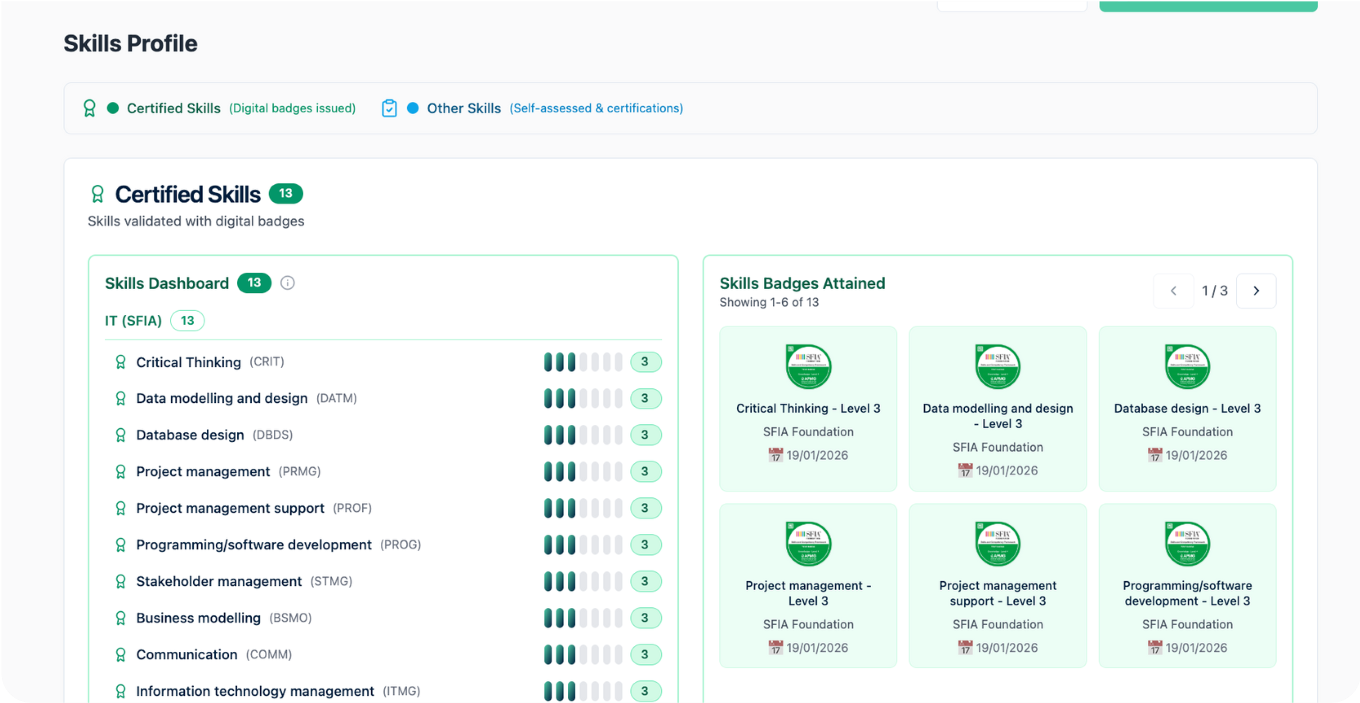
Task: Click the ribbon icon for Stakeholder management
Action: [121, 582]
